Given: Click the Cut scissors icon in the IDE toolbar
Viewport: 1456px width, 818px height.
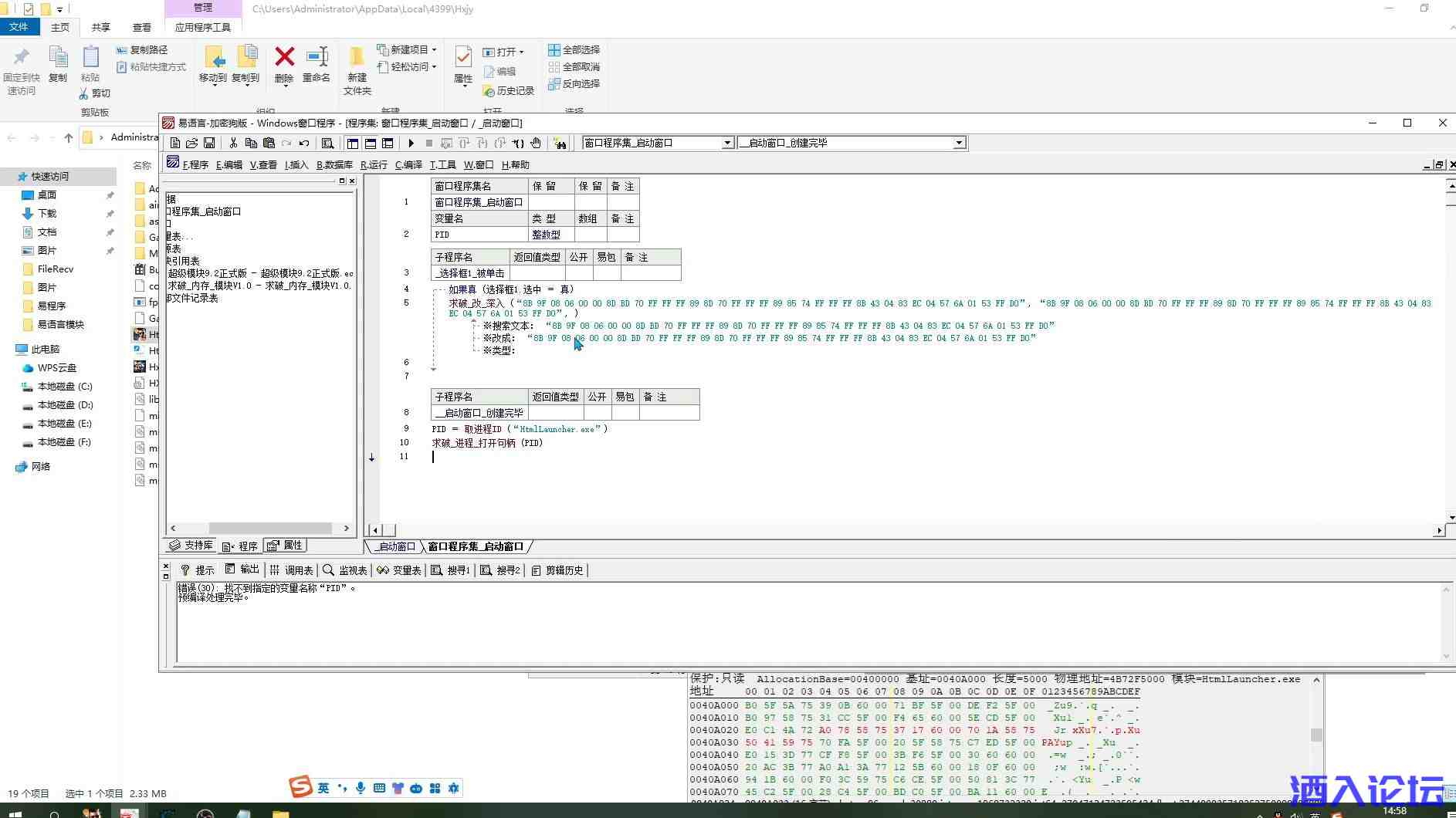Looking at the screenshot, I should [233, 144].
